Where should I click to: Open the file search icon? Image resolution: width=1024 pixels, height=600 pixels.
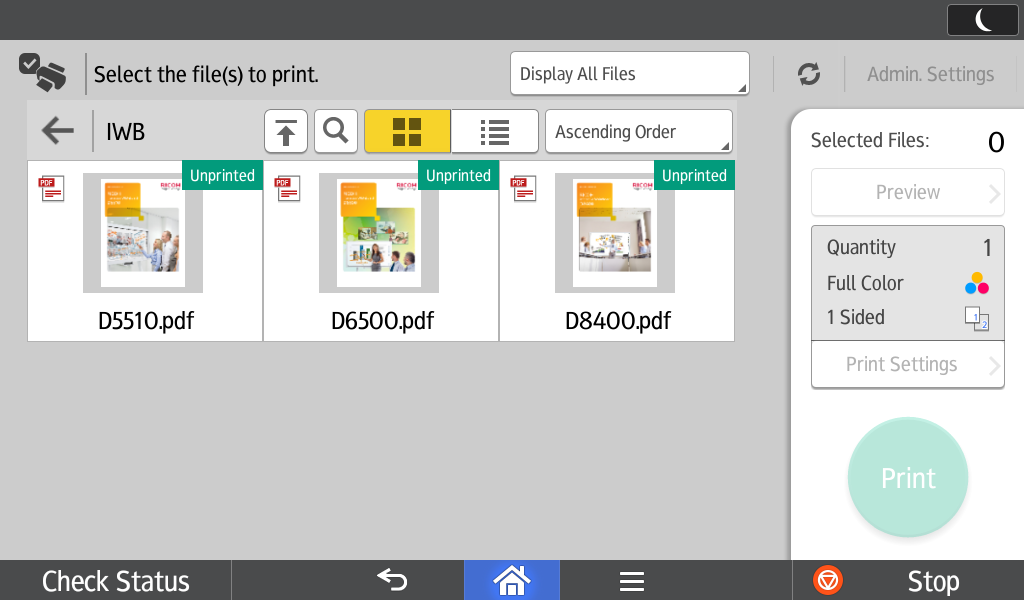point(336,131)
